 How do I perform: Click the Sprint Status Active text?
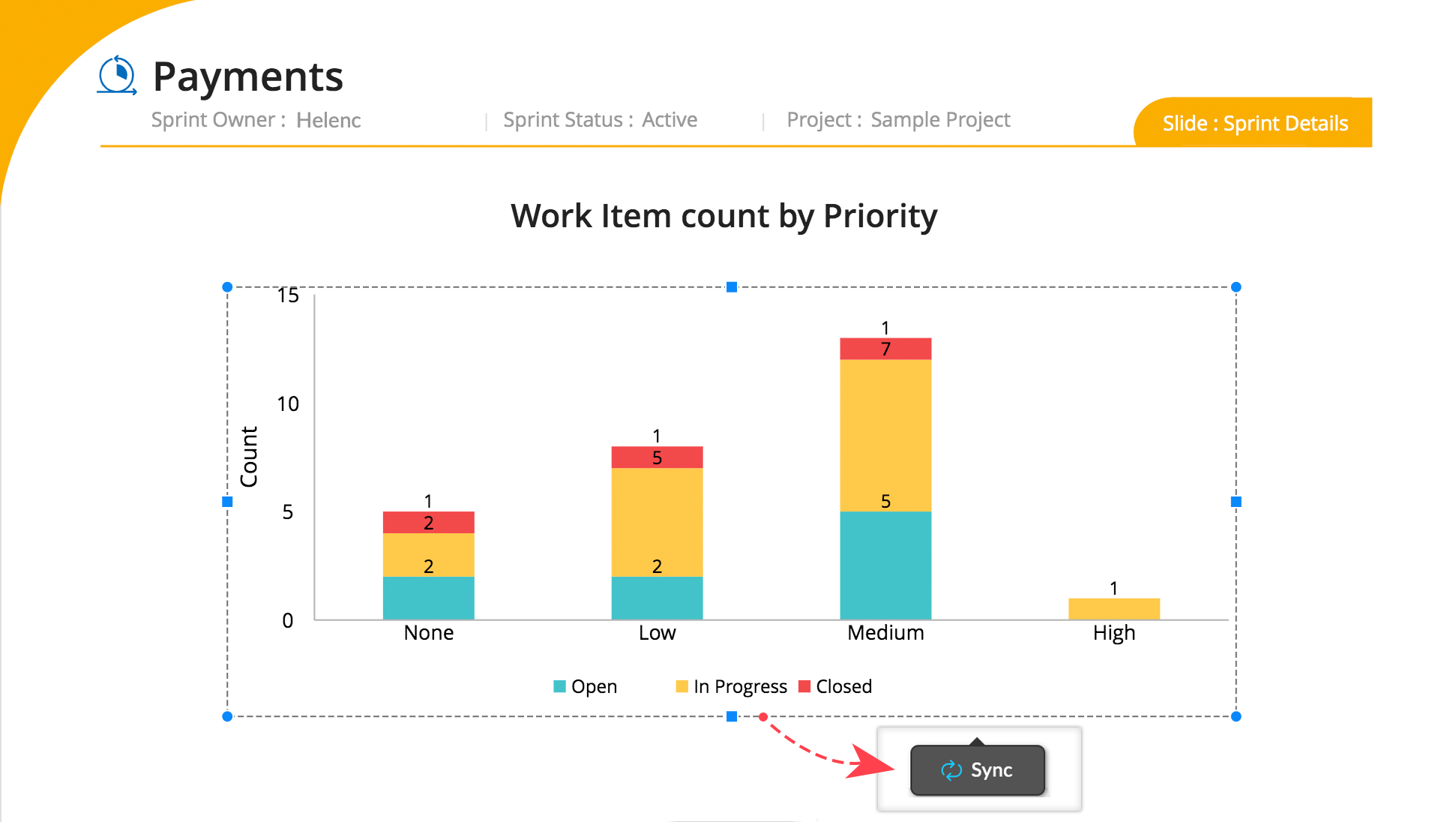pos(600,120)
